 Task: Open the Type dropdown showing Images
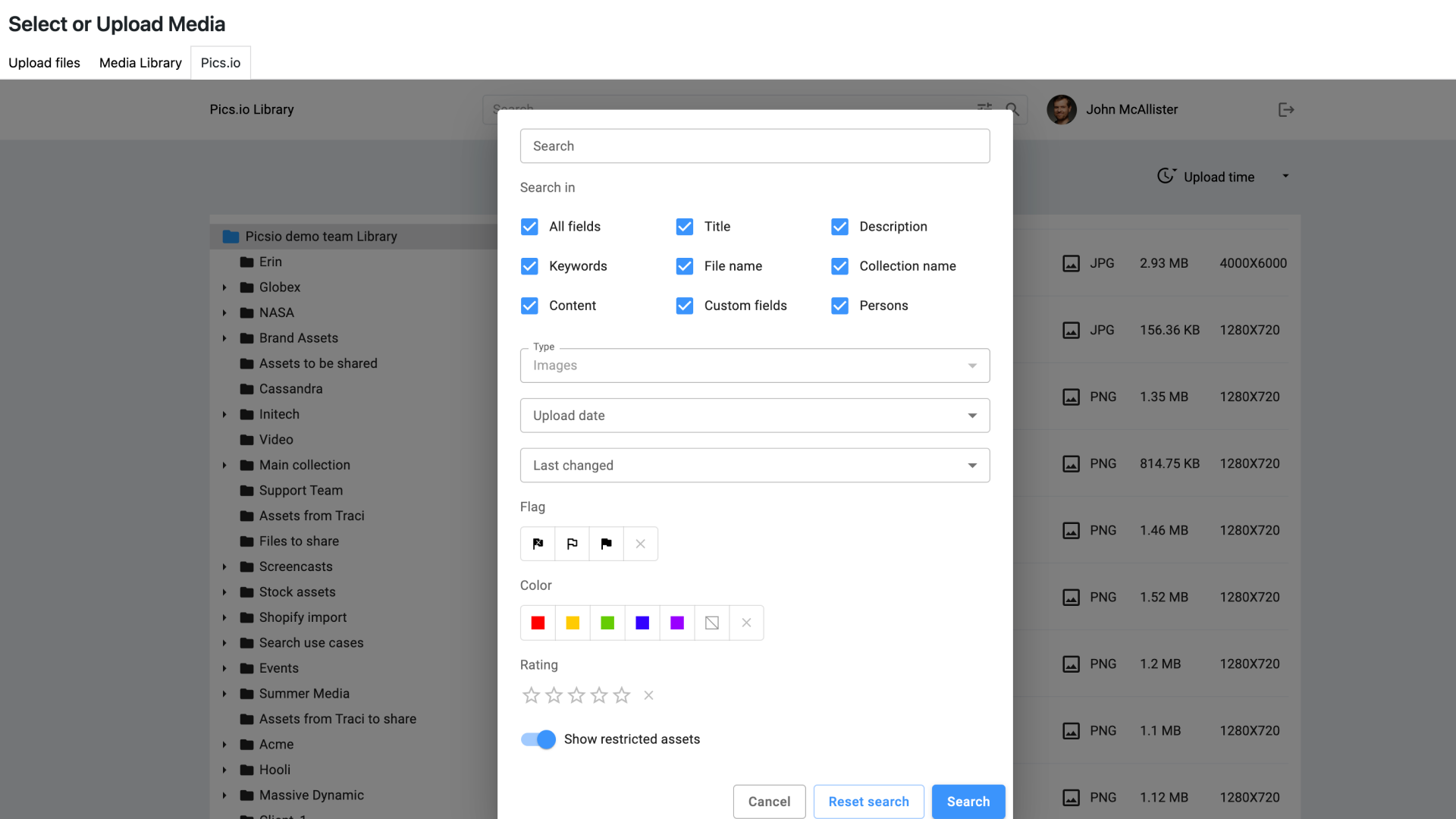[x=755, y=366]
